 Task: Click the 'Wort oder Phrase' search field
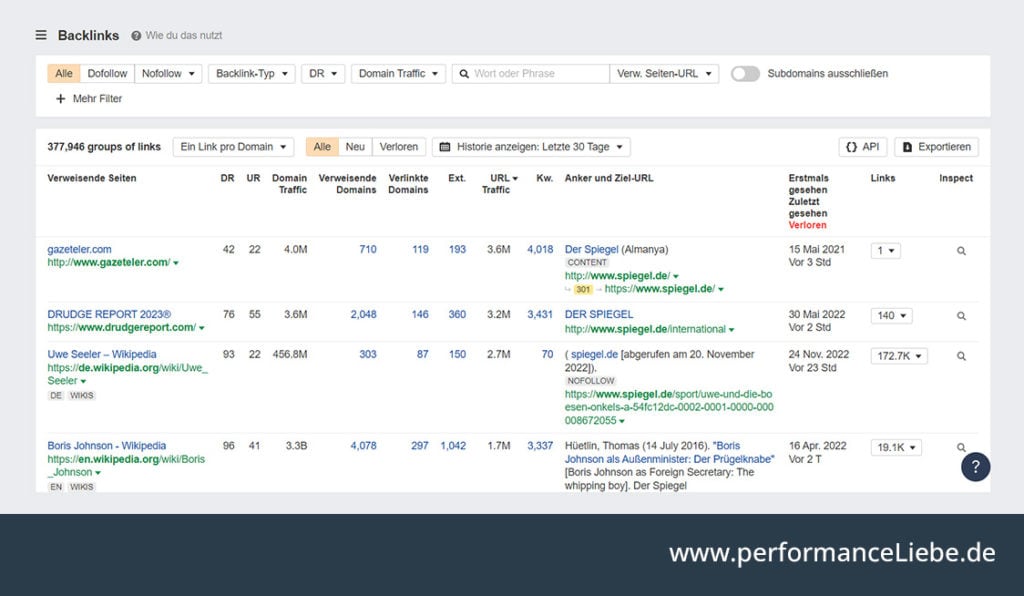pos(530,74)
